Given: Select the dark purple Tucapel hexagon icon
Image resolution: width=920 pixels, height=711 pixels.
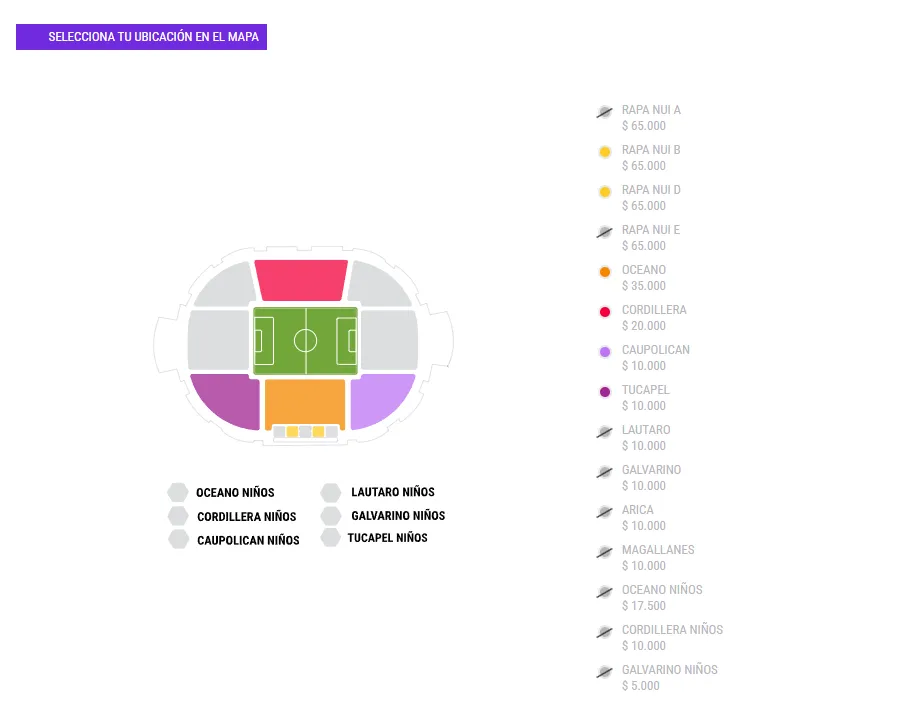Looking at the screenshot, I should click(x=604, y=391).
